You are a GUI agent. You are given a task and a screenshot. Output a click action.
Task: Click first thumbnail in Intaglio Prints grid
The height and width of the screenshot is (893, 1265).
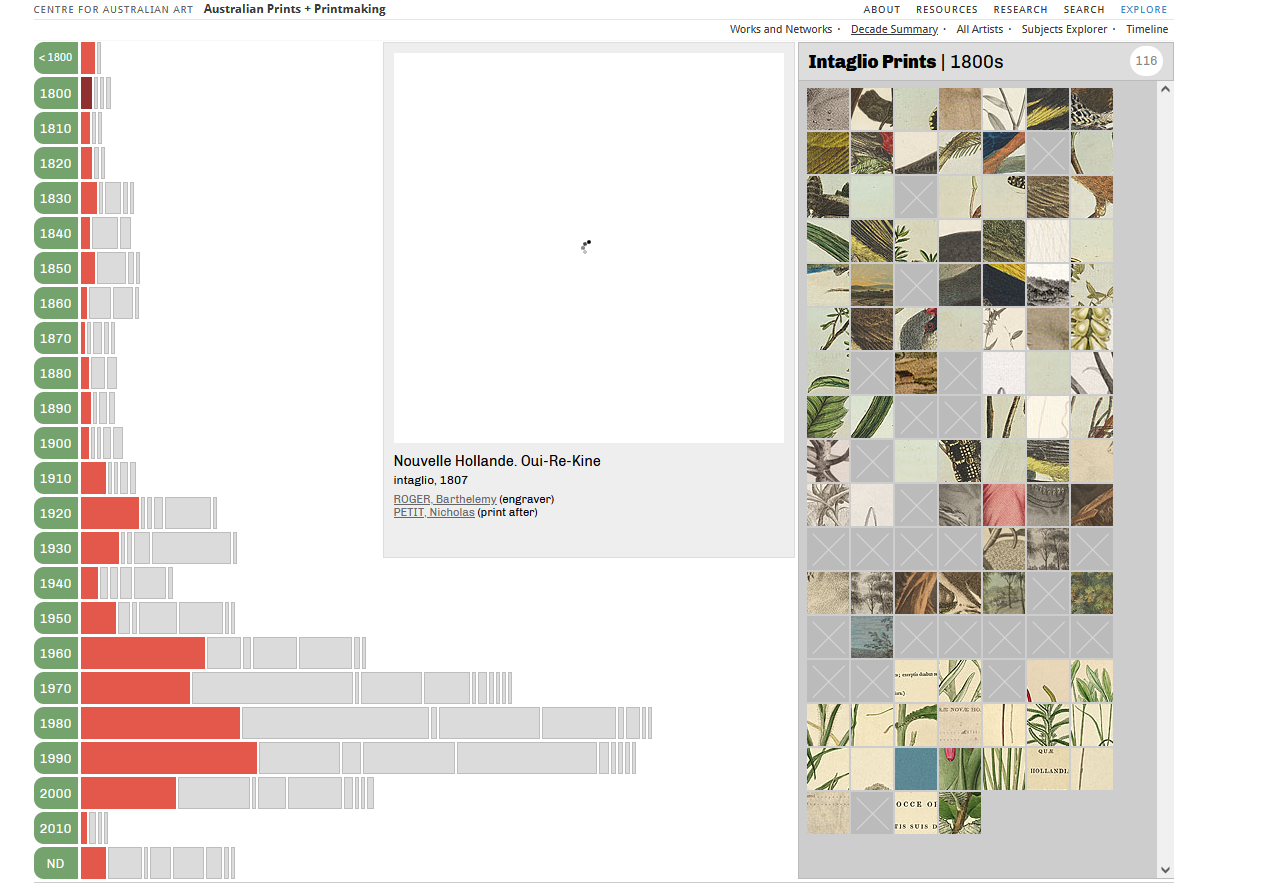tap(828, 109)
